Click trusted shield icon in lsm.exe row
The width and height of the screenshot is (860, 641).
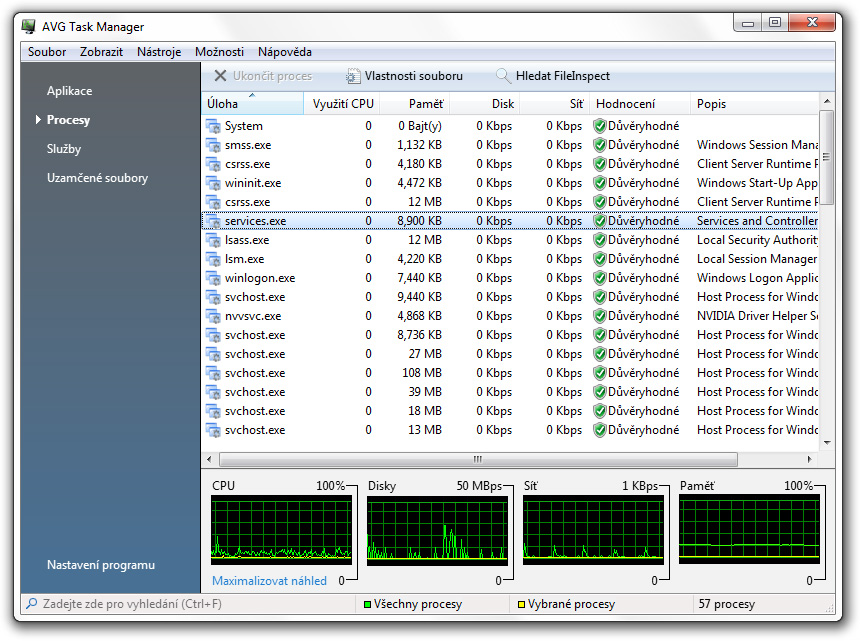click(x=599, y=259)
